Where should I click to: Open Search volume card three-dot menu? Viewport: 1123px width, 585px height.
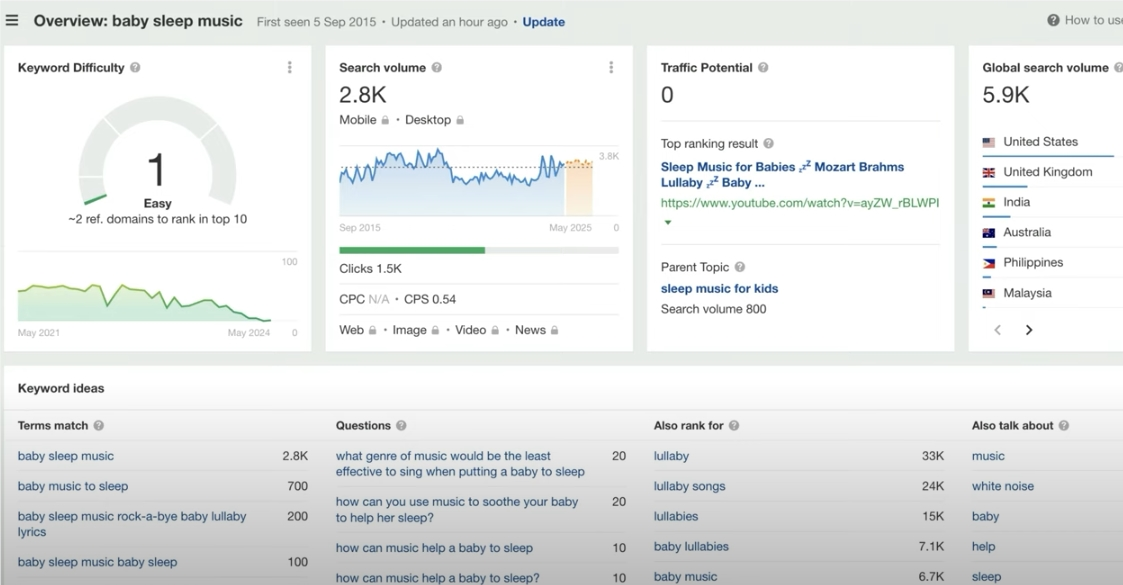pyautogui.click(x=611, y=68)
